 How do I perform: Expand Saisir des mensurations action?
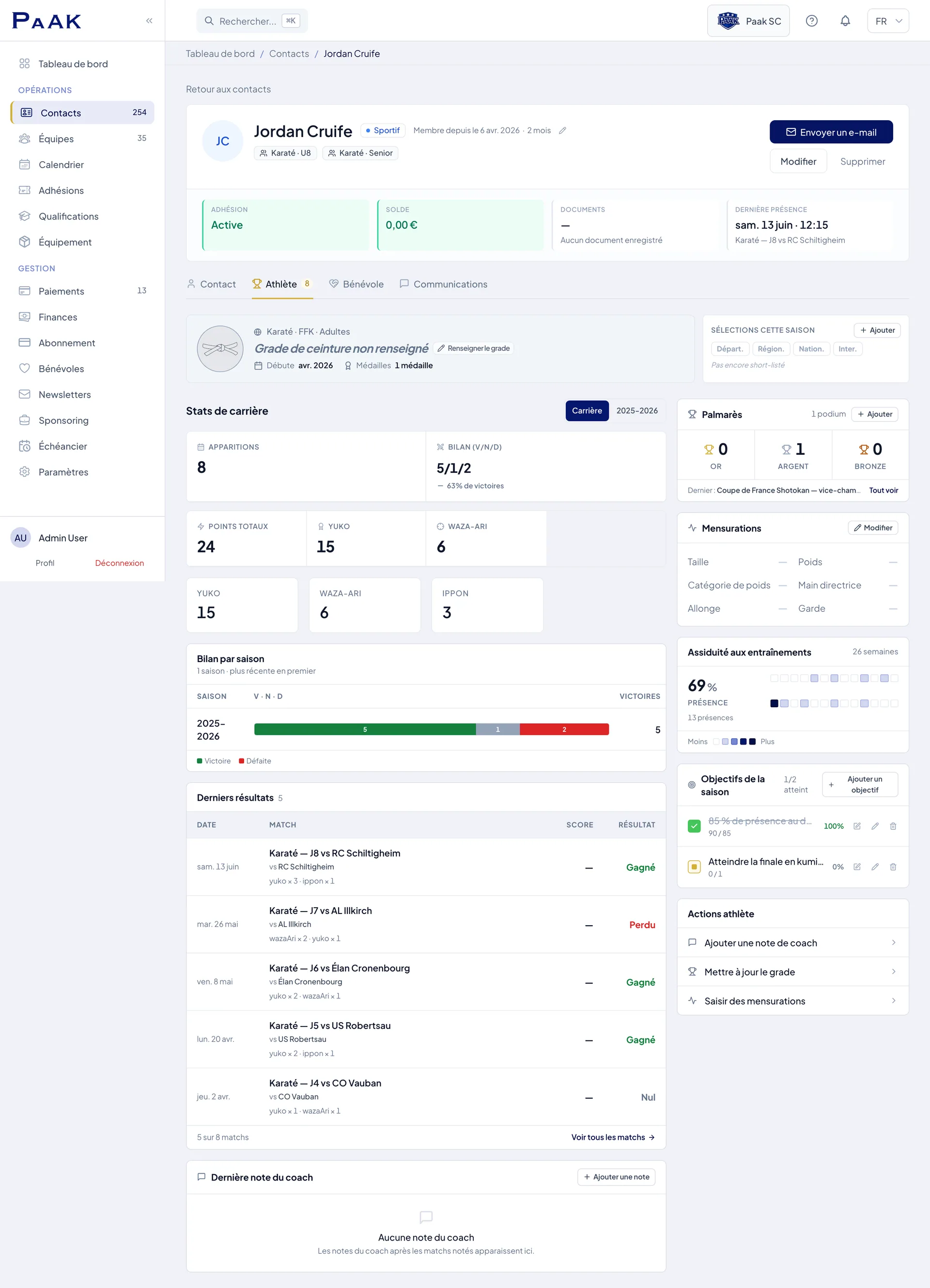[792, 1001]
